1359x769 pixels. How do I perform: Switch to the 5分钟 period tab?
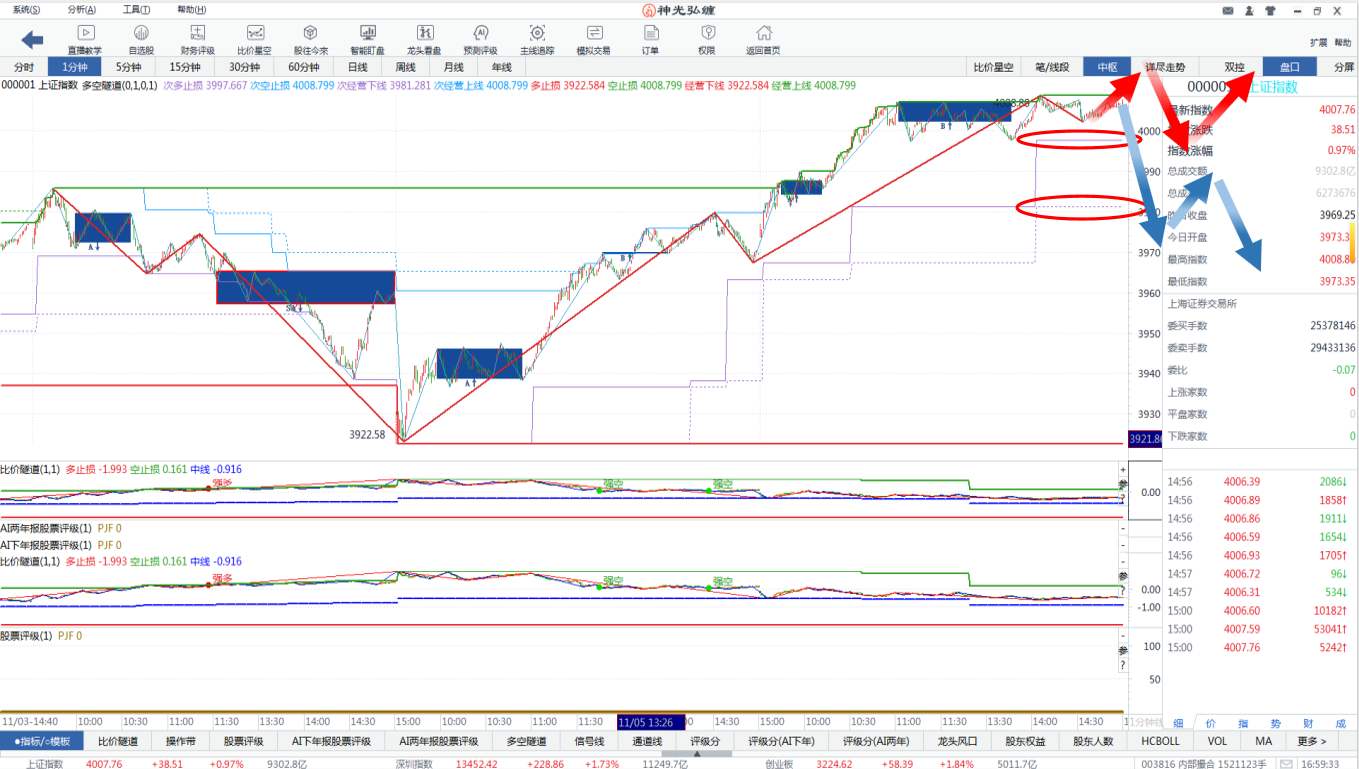click(x=128, y=67)
